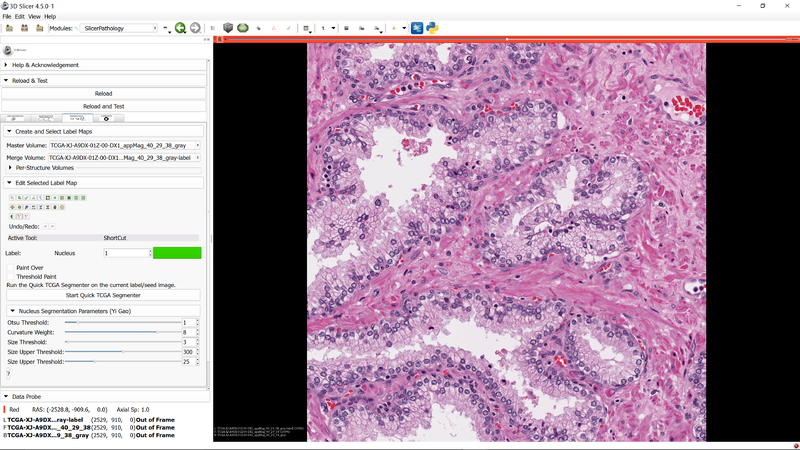Enable the Threshold Paint checkbox
The height and width of the screenshot is (450, 800).
[x=11, y=276]
